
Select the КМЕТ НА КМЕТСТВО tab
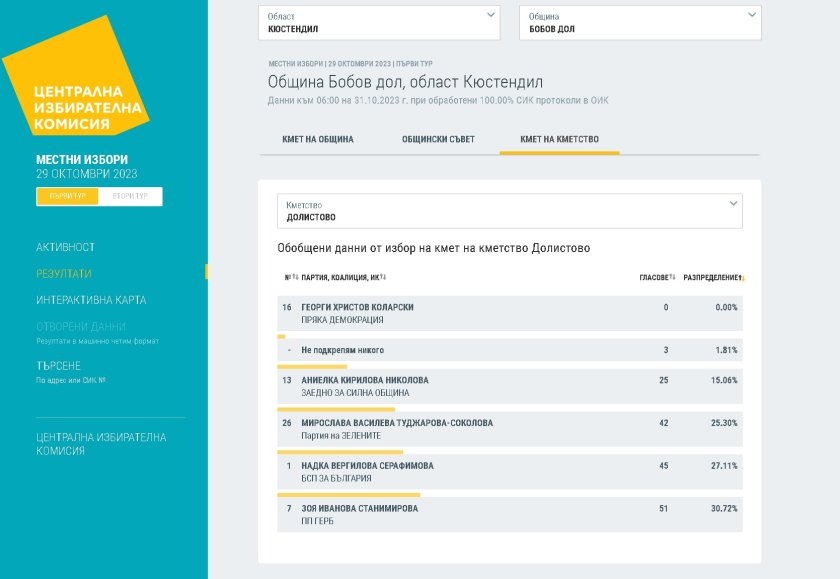pyautogui.click(x=559, y=139)
